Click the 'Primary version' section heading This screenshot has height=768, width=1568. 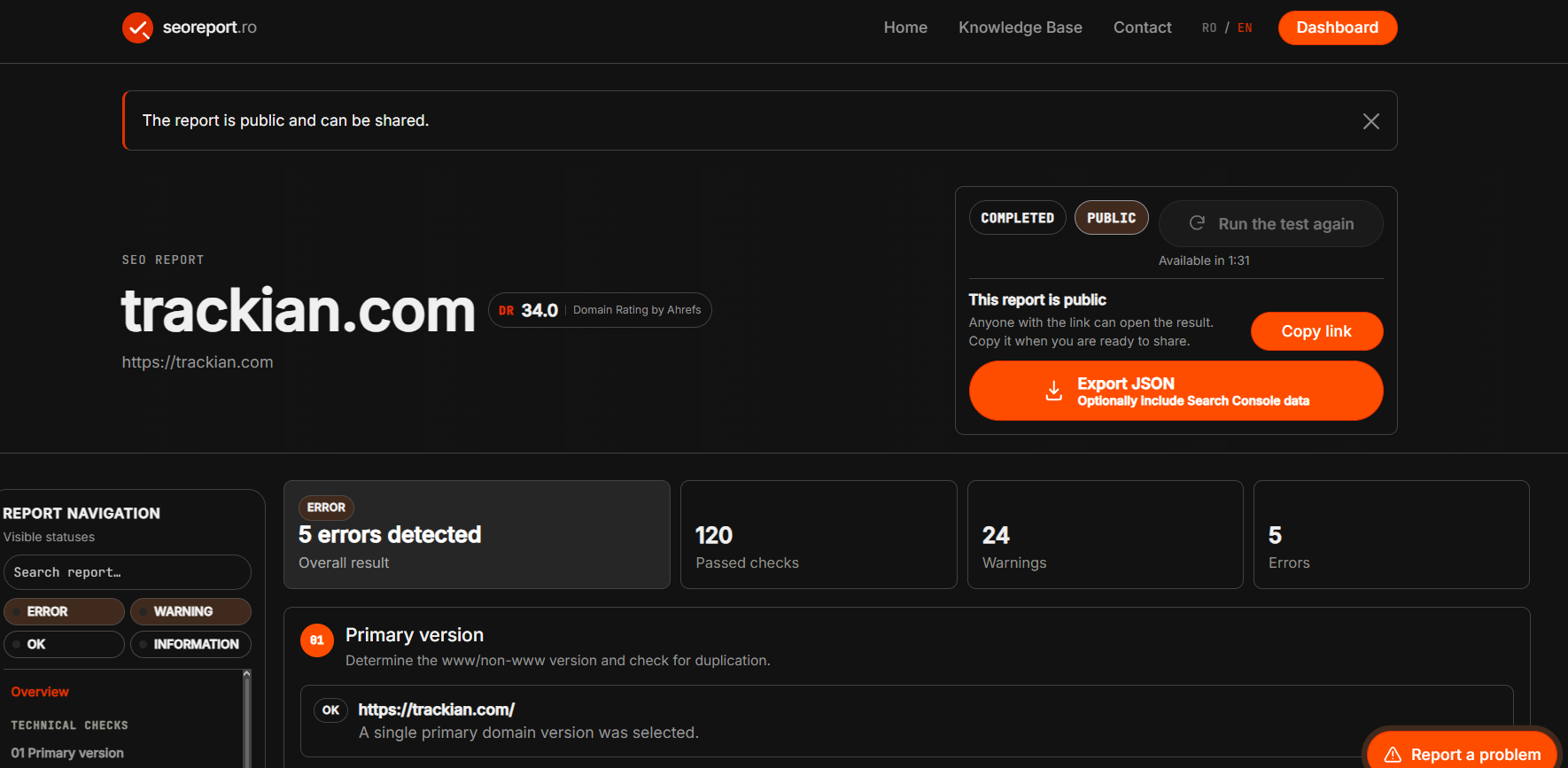click(x=415, y=635)
